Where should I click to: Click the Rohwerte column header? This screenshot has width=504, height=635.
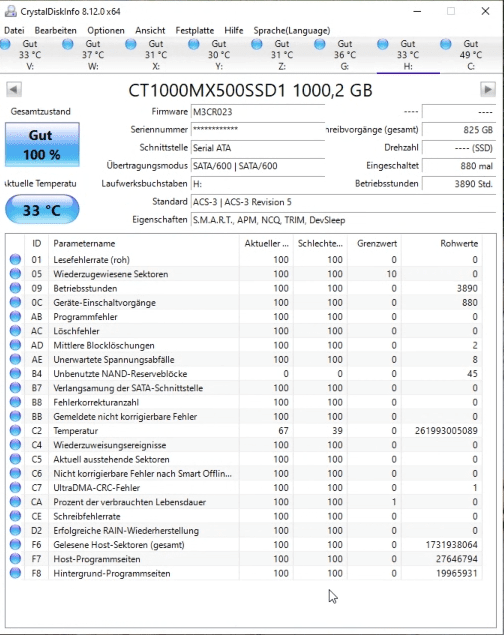coord(441,243)
